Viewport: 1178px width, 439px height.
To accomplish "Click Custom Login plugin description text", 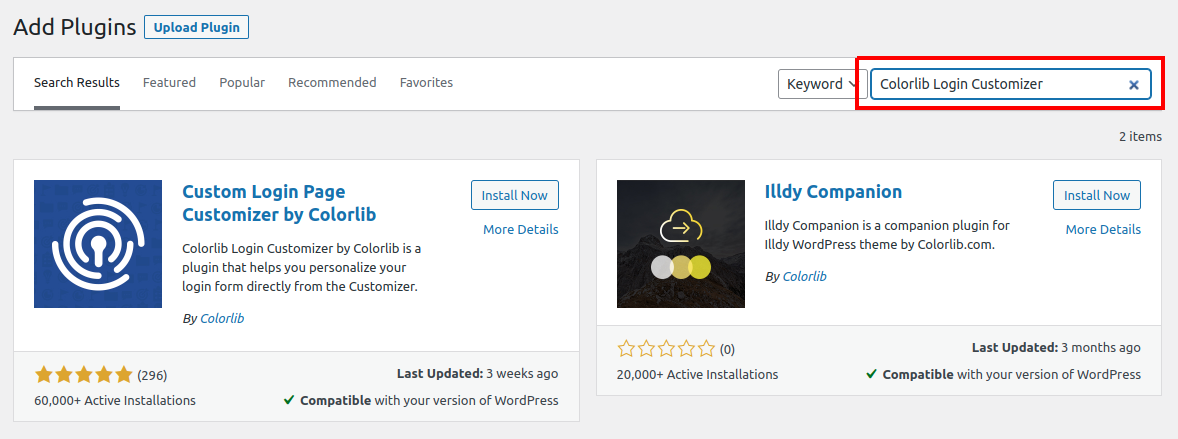I will 302,268.
